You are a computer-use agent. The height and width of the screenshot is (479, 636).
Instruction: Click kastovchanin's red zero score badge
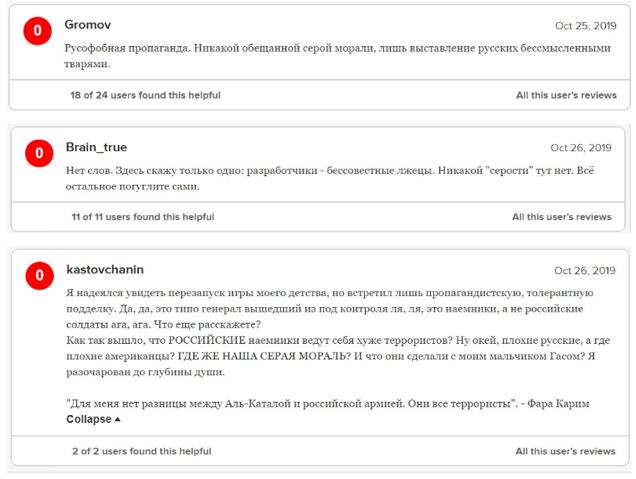pos(39,275)
